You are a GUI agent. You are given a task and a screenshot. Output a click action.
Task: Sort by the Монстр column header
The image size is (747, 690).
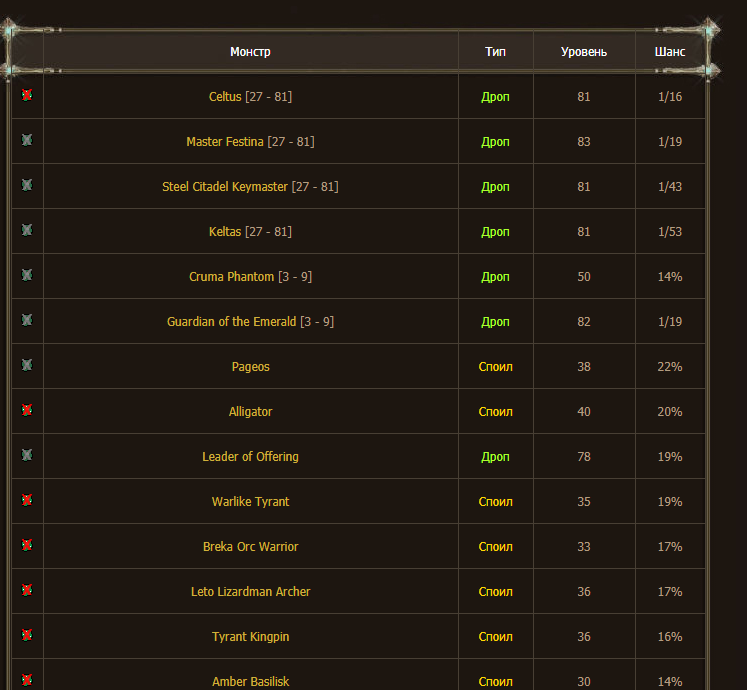point(250,52)
